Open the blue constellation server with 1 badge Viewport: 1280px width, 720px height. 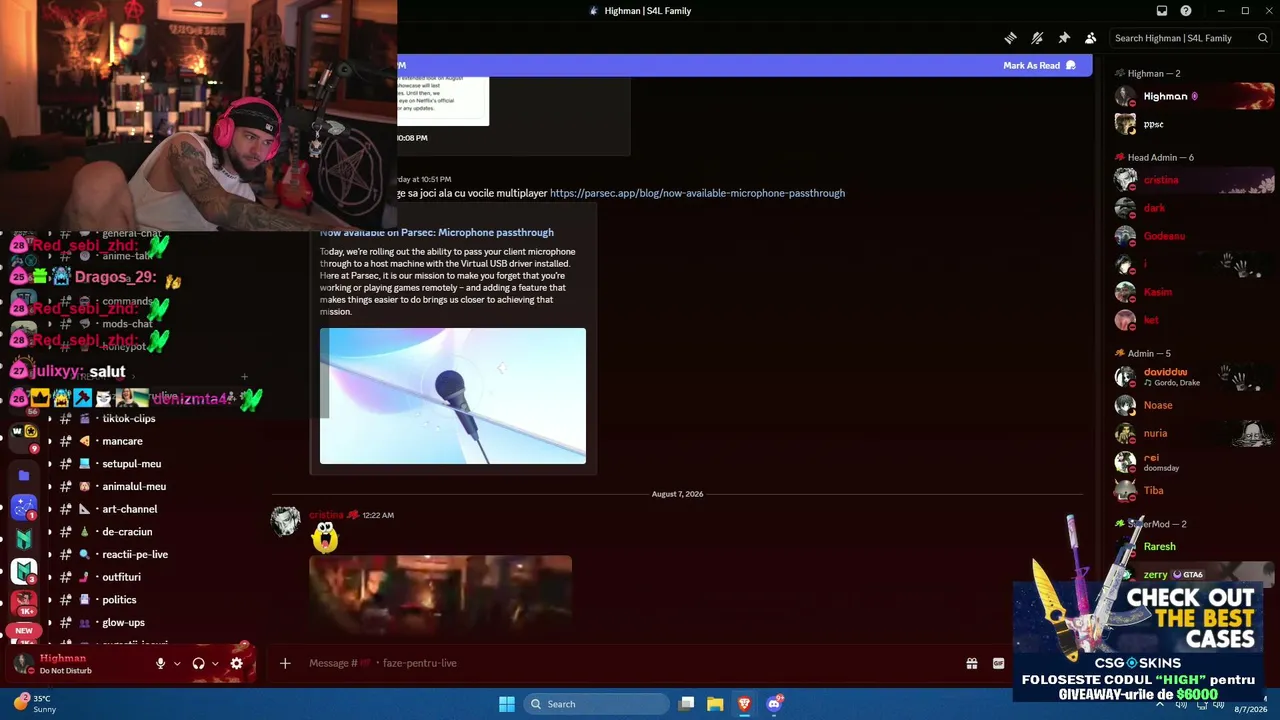24,507
